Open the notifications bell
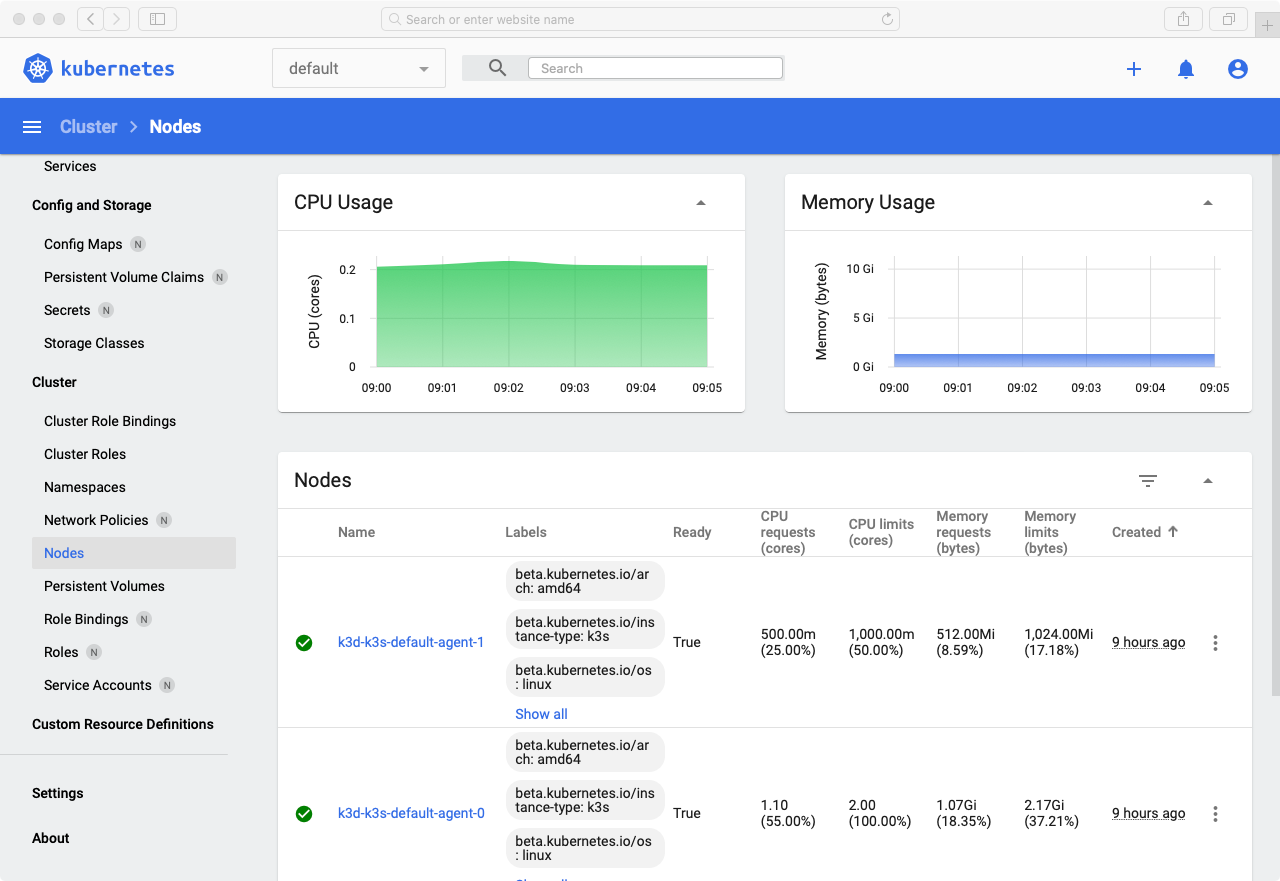1280x881 pixels. (1186, 69)
